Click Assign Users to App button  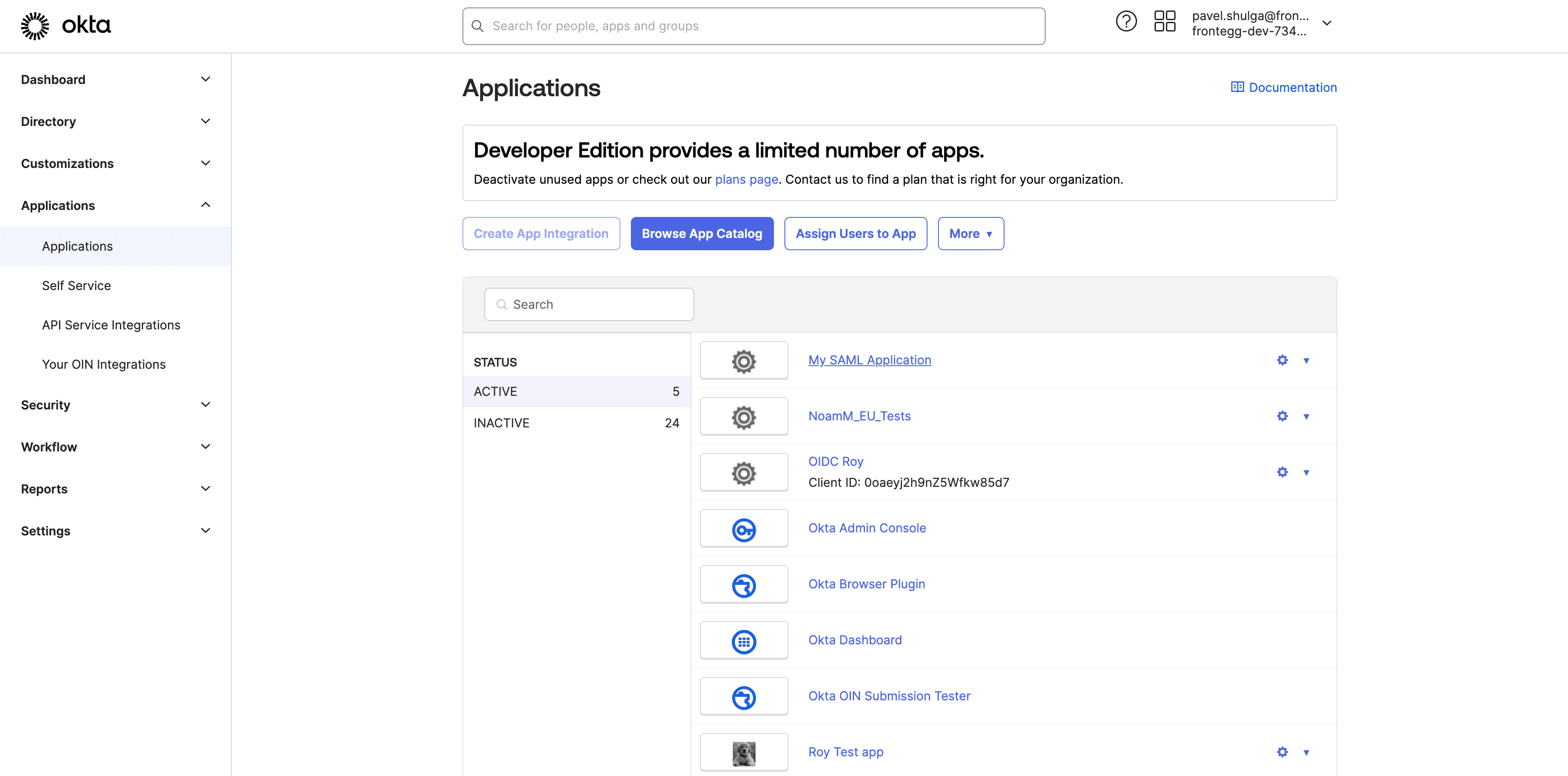tap(855, 234)
